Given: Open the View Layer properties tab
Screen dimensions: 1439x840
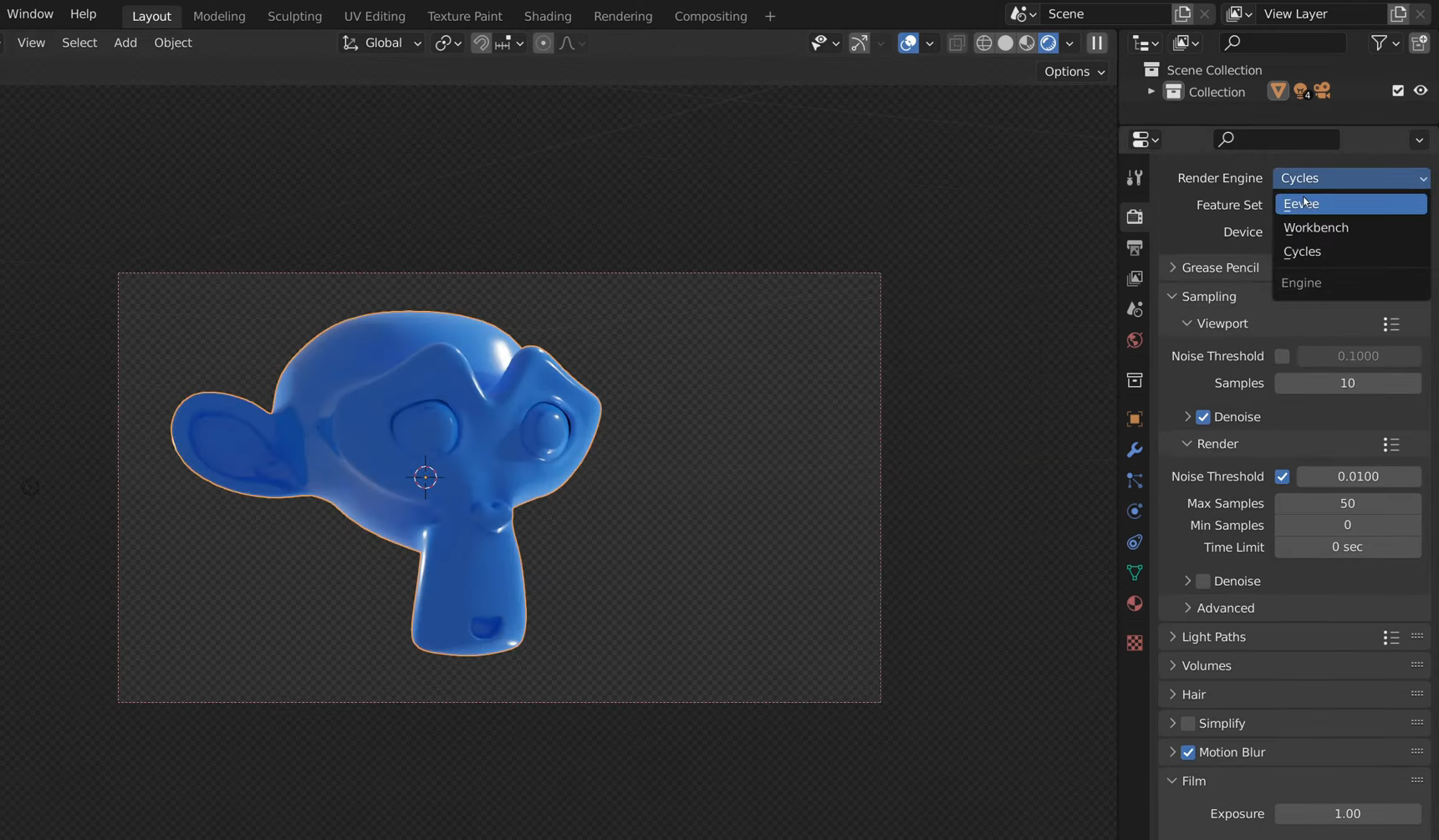Looking at the screenshot, I should point(1134,278).
